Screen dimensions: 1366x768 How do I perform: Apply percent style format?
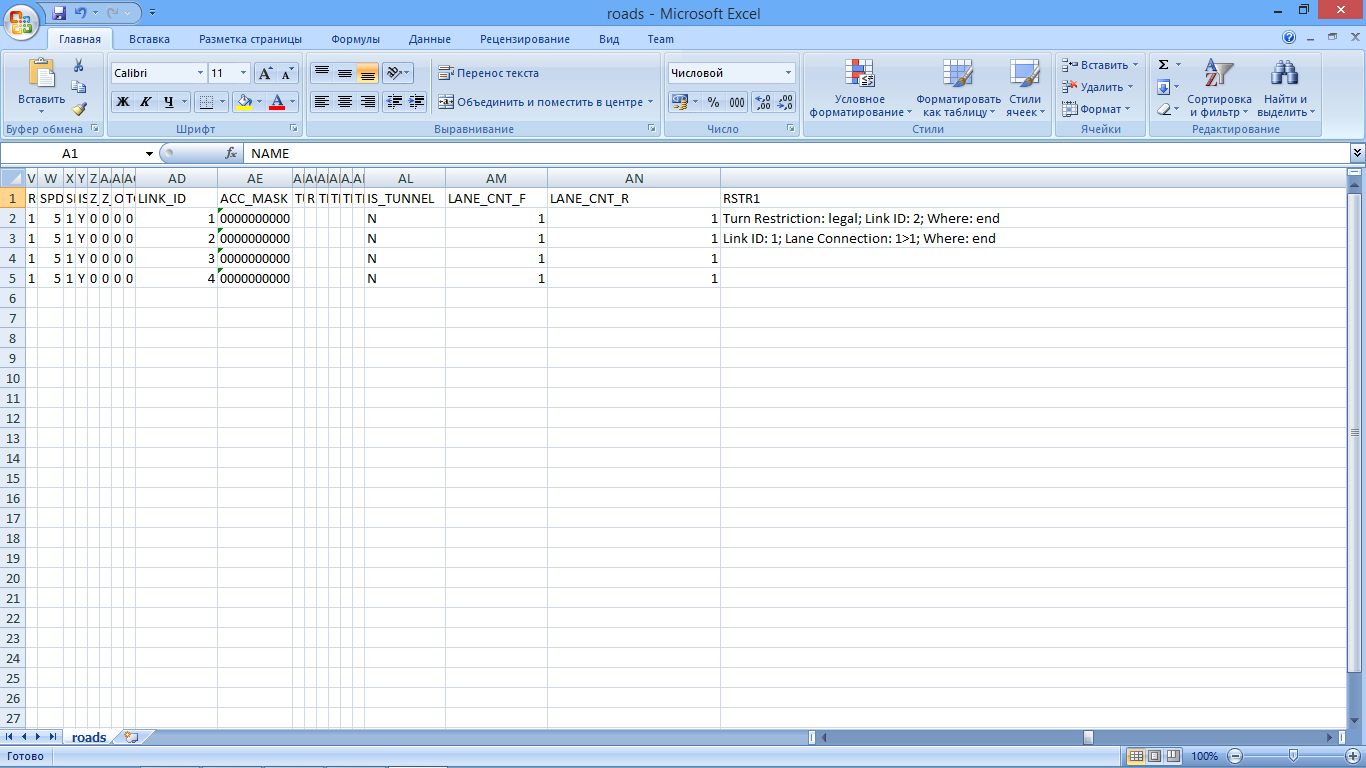tap(713, 102)
